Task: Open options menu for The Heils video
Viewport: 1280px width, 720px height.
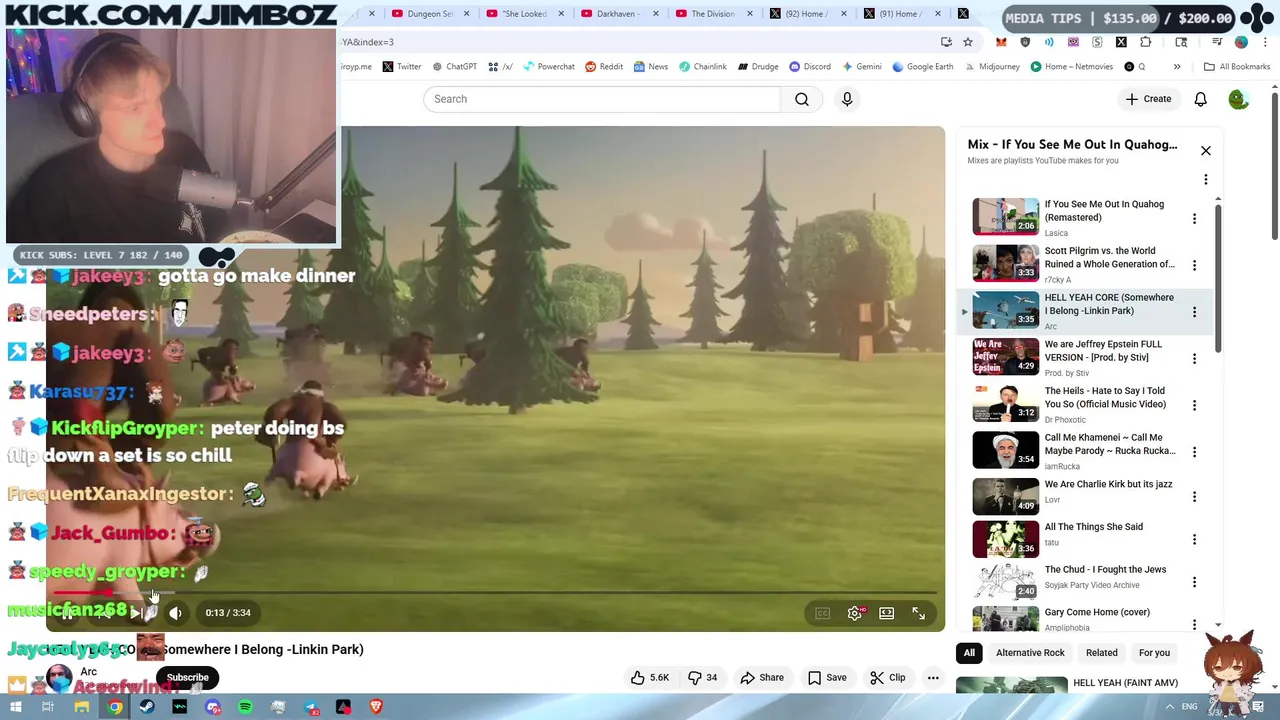Action: 1194,405
